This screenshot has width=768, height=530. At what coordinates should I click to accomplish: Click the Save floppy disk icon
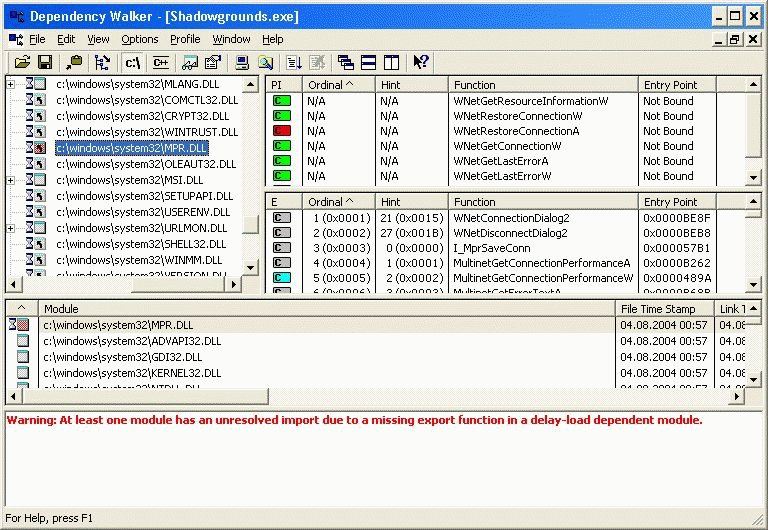click(x=45, y=62)
